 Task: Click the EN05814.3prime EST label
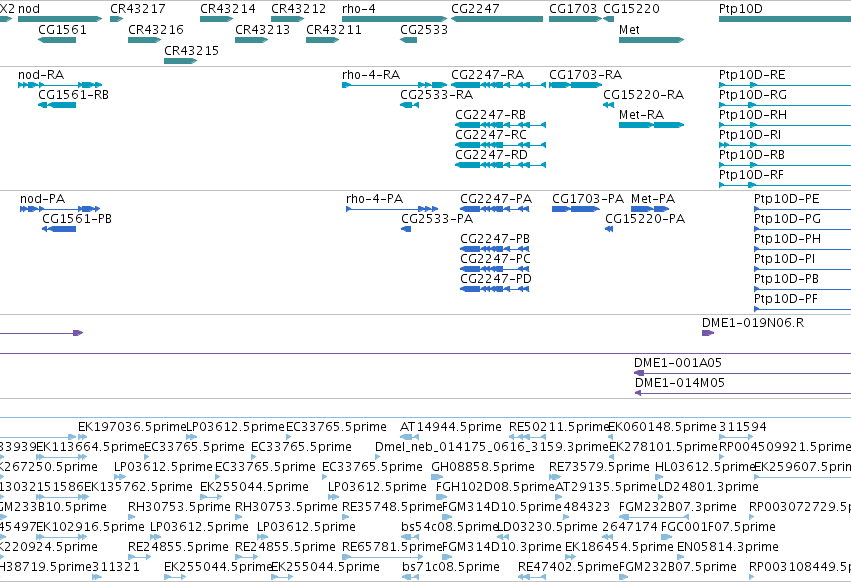728,547
